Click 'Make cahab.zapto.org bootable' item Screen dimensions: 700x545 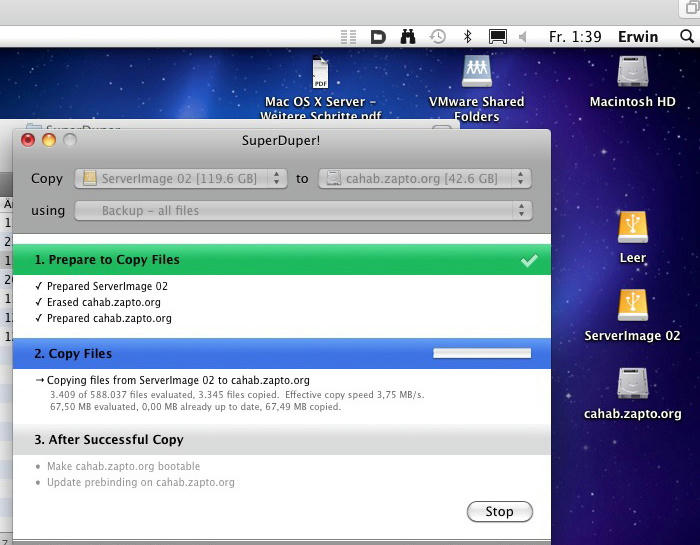123,466
